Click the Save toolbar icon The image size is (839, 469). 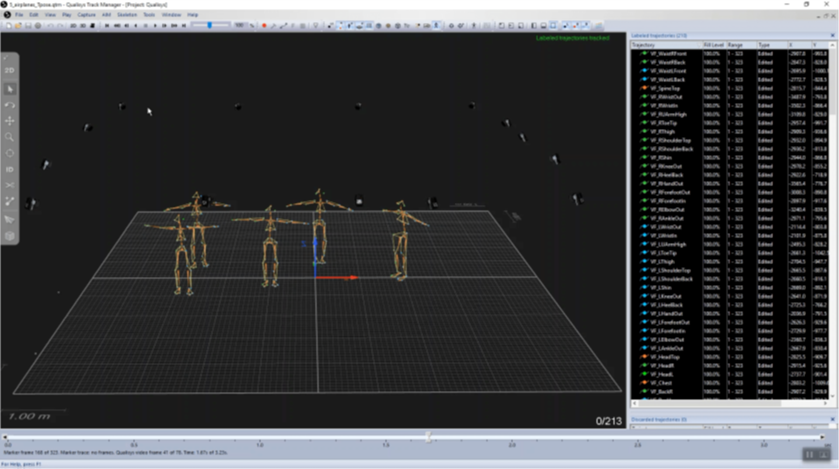(x=28, y=26)
